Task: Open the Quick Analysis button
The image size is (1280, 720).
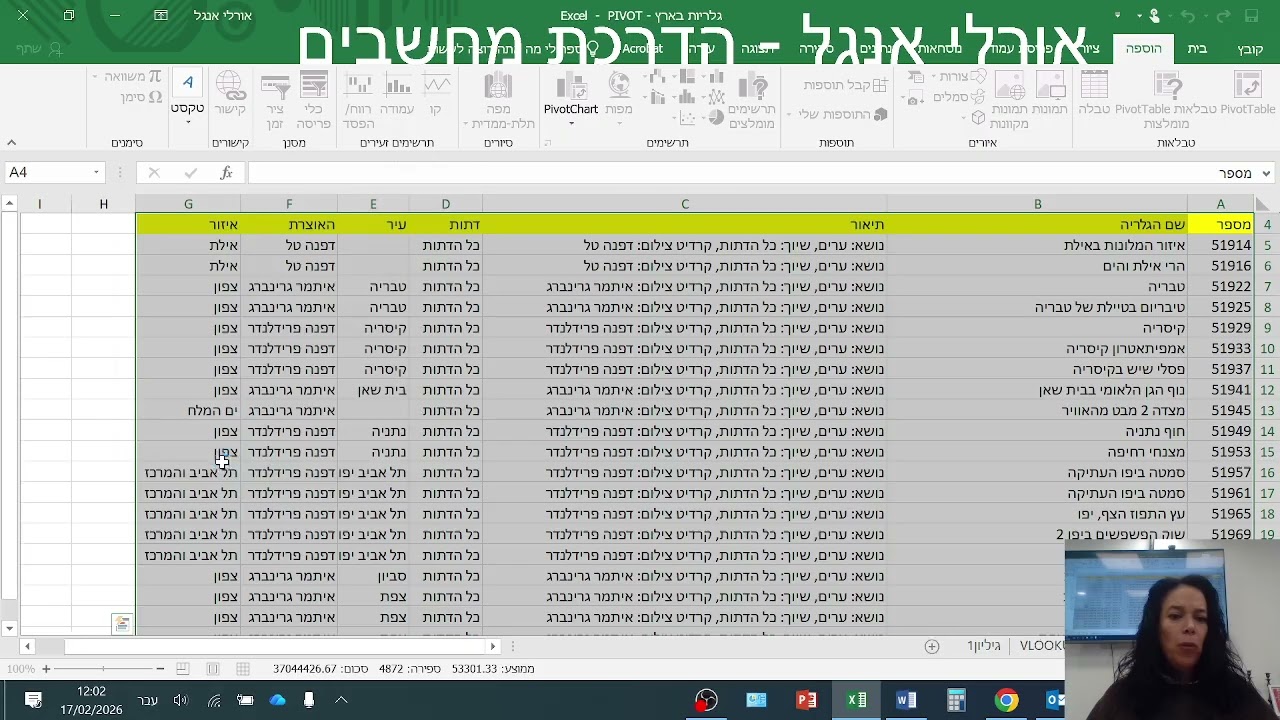Action: [122, 624]
